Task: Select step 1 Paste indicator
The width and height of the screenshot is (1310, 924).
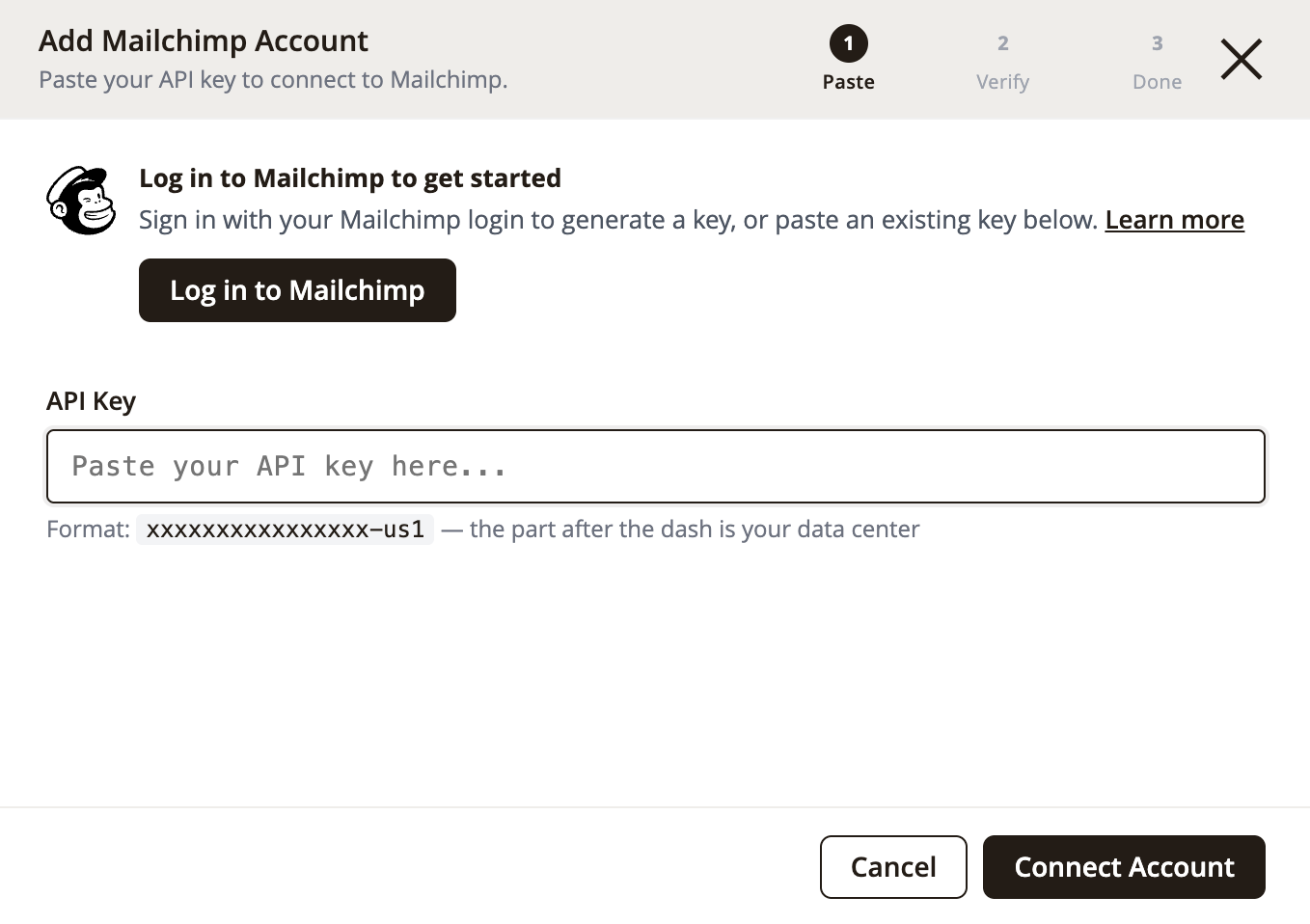Action: 848,59
